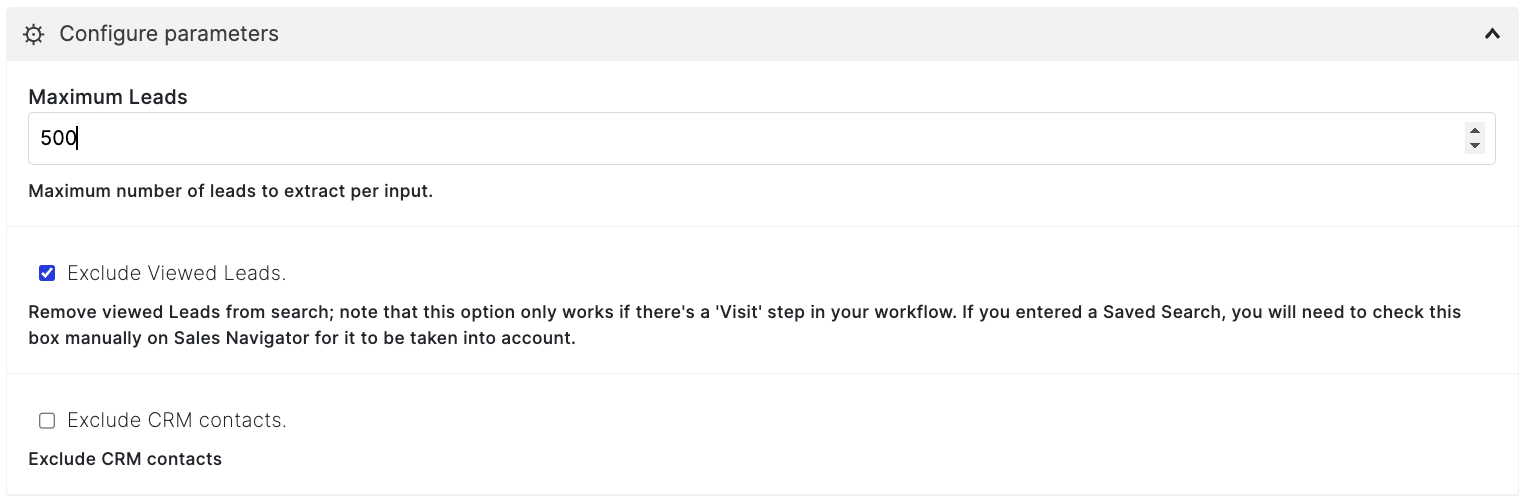The height and width of the screenshot is (502, 1526).
Task: Click the gear icon beside Configure parameters
Action: pos(34,35)
